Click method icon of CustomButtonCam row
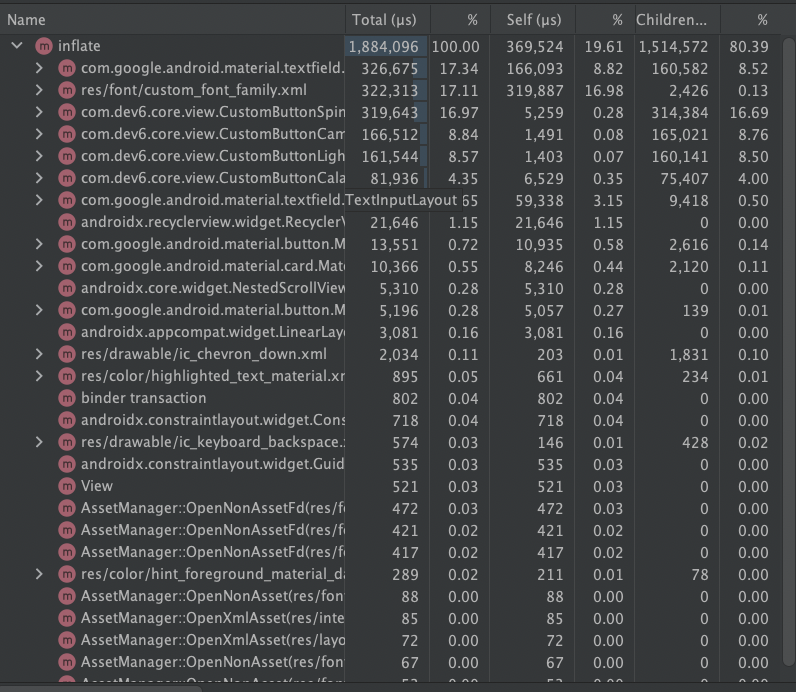Image resolution: width=796 pixels, height=692 pixels. pos(67,134)
